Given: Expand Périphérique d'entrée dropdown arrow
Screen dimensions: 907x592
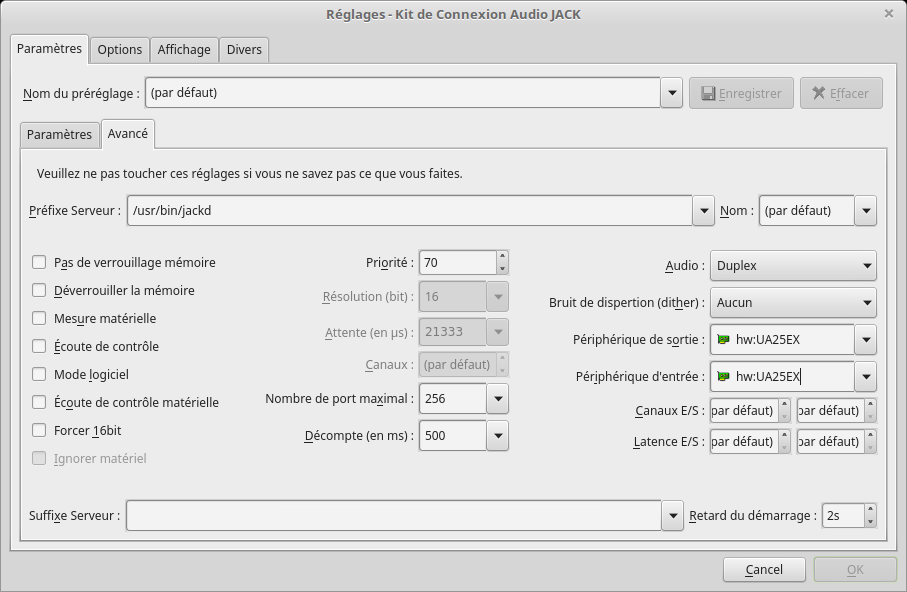Looking at the screenshot, I should coord(866,377).
